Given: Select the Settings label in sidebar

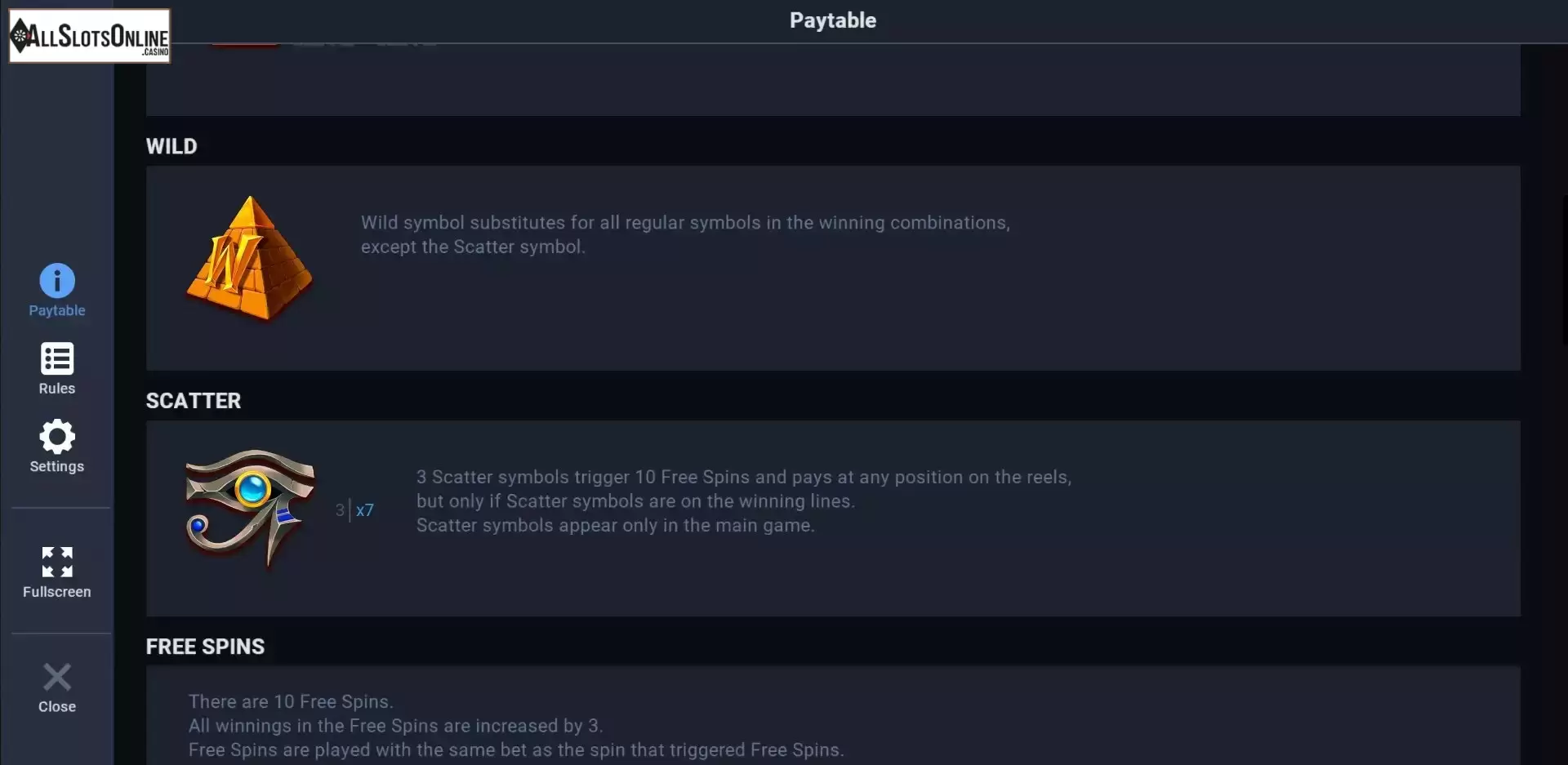Looking at the screenshot, I should pos(57,466).
